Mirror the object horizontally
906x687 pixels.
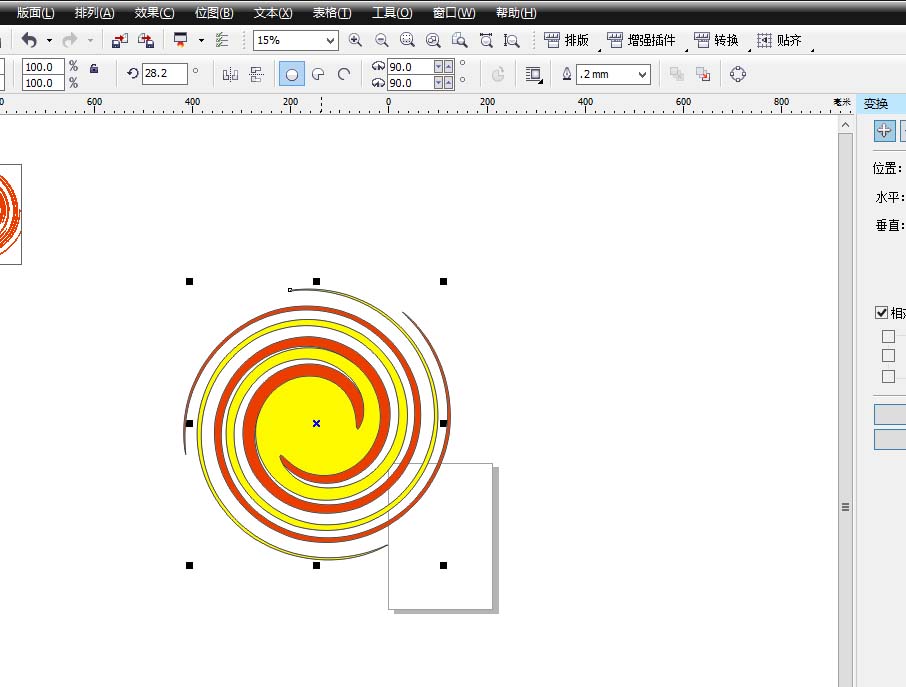(230, 74)
